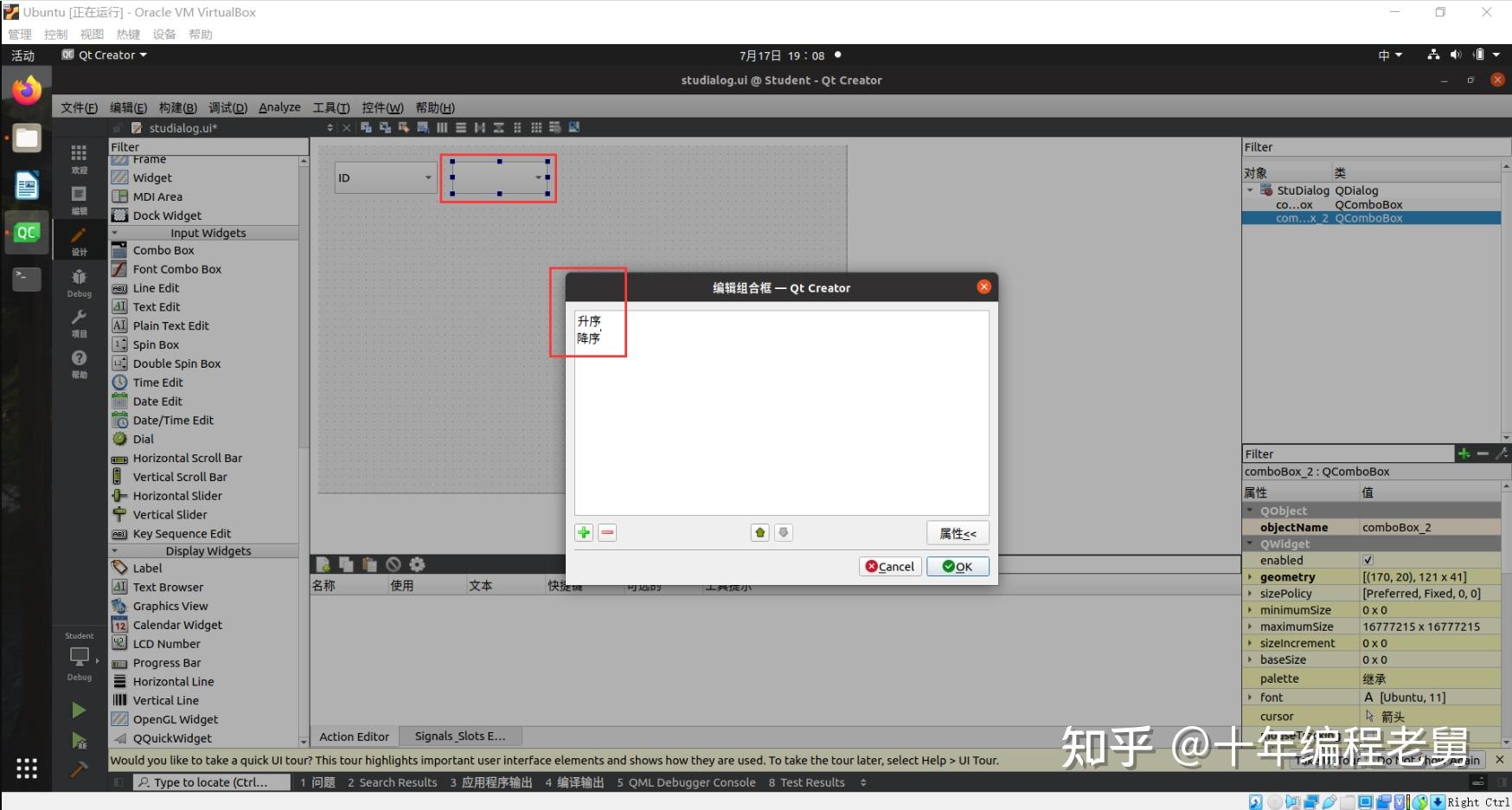1512x810 pixels.
Task: Click the green Run button in the sidebar
Action: tap(78, 710)
